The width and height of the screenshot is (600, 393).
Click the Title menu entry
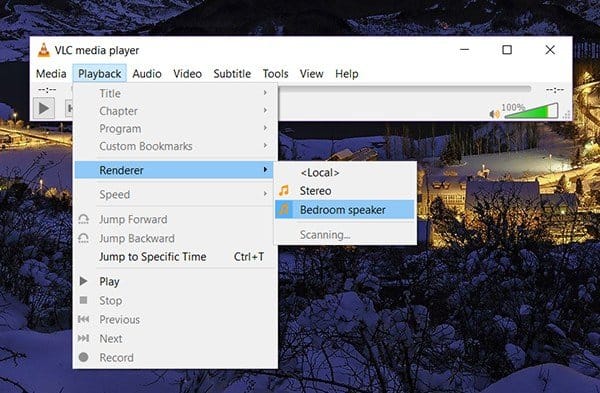(175, 93)
